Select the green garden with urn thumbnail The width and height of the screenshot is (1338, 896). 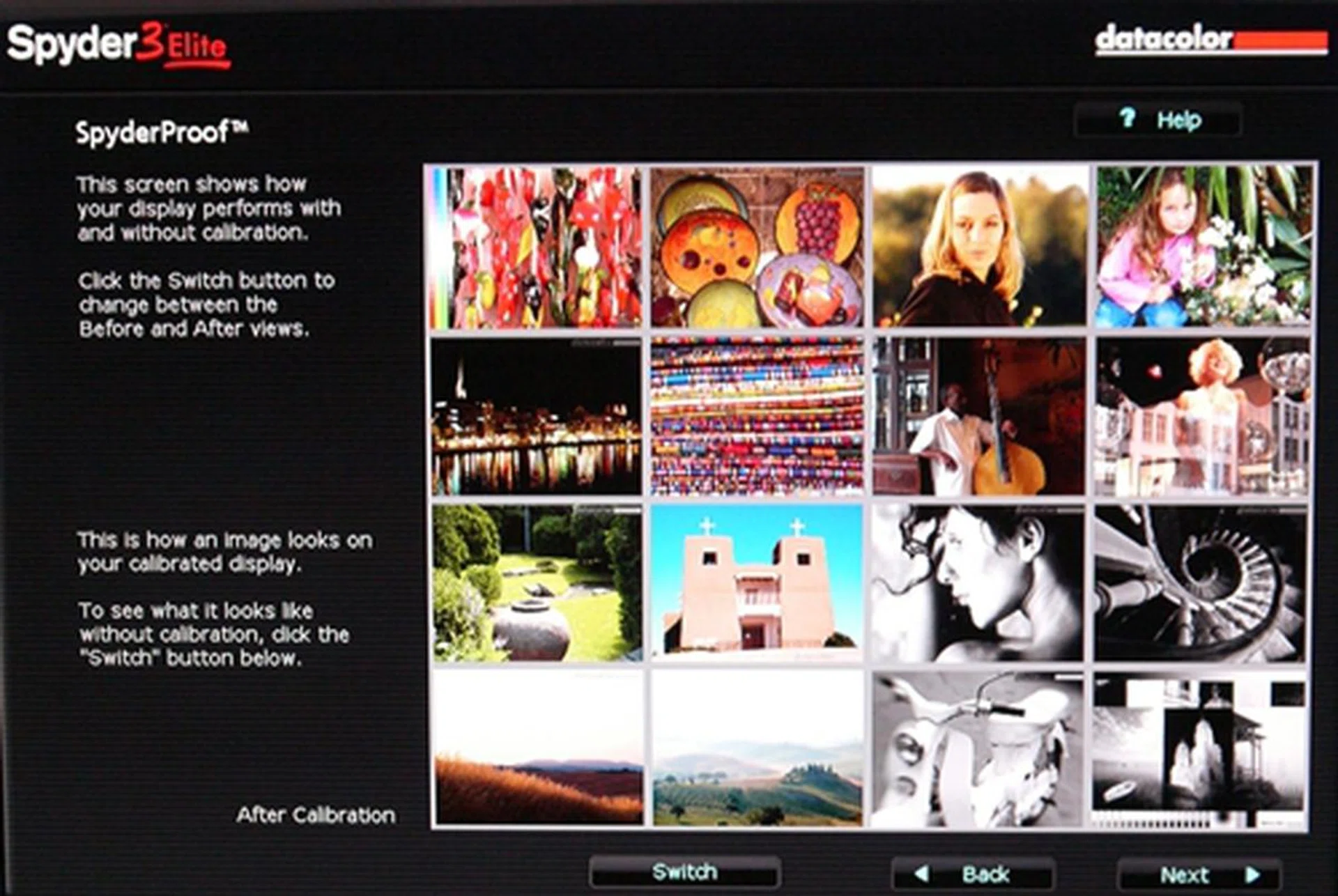pyautogui.click(x=536, y=582)
